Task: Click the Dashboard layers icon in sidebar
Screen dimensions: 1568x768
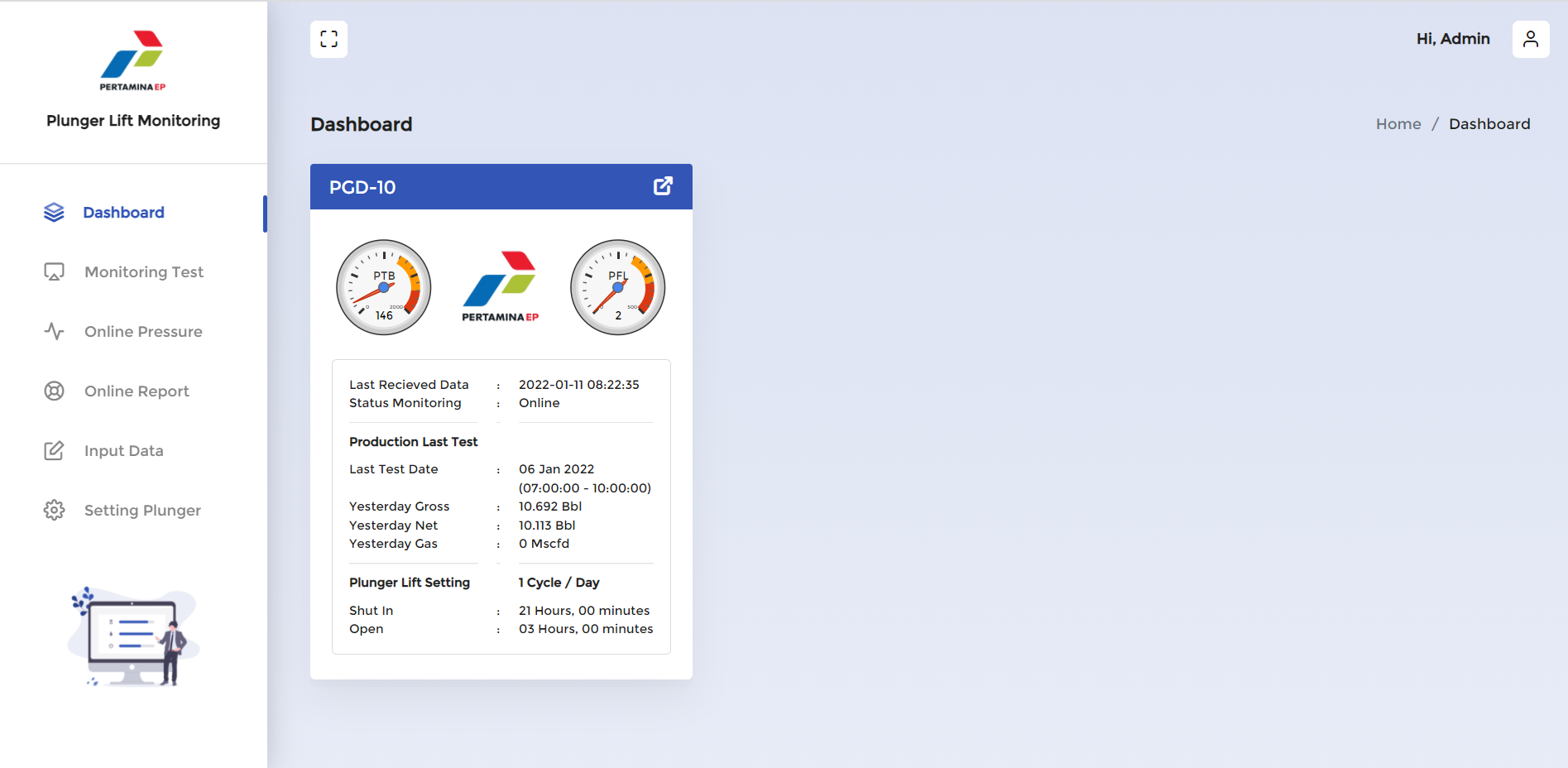Action: (54, 213)
